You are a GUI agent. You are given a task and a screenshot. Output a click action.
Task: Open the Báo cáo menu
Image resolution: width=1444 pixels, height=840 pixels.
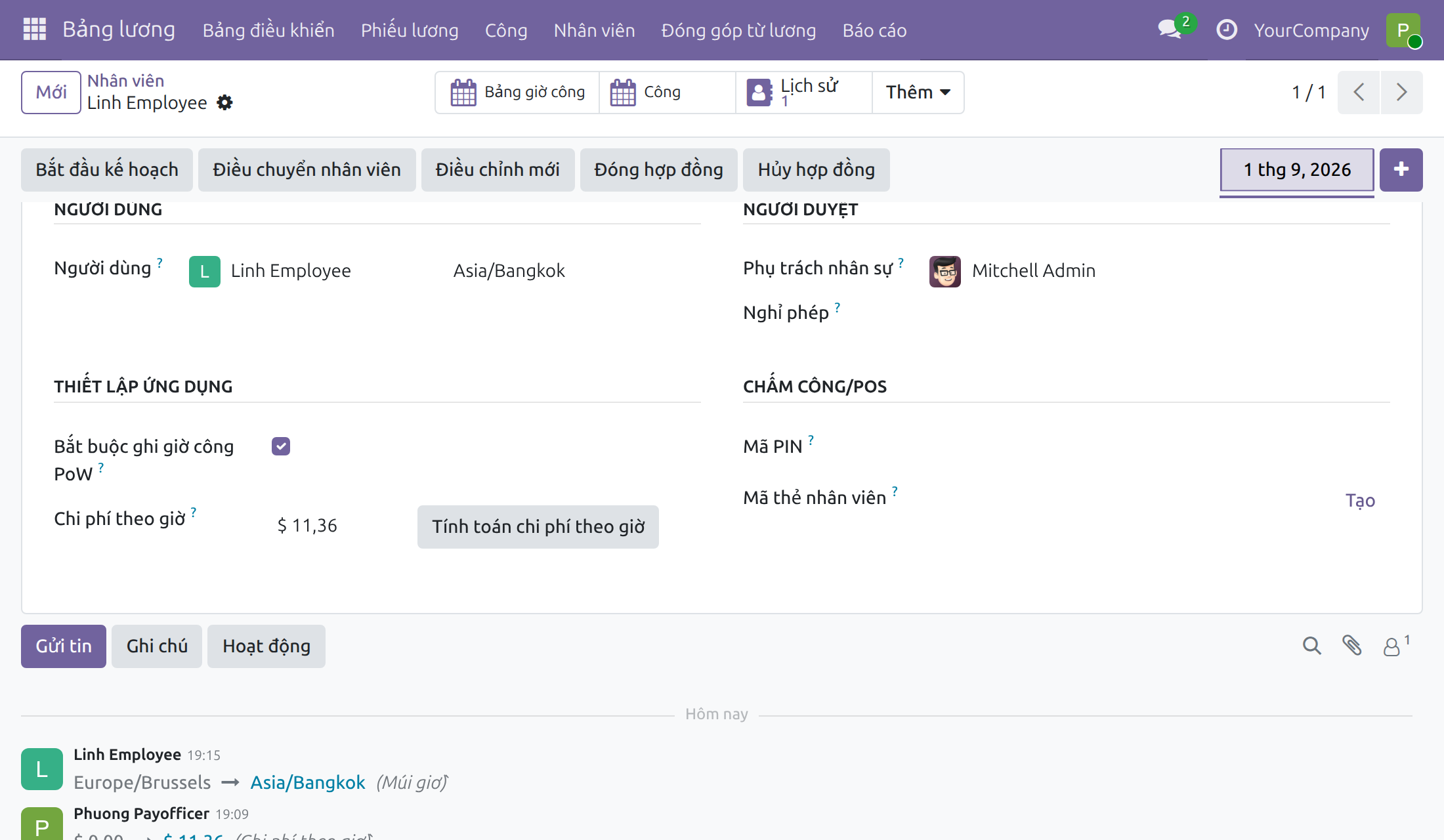coord(874,30)
